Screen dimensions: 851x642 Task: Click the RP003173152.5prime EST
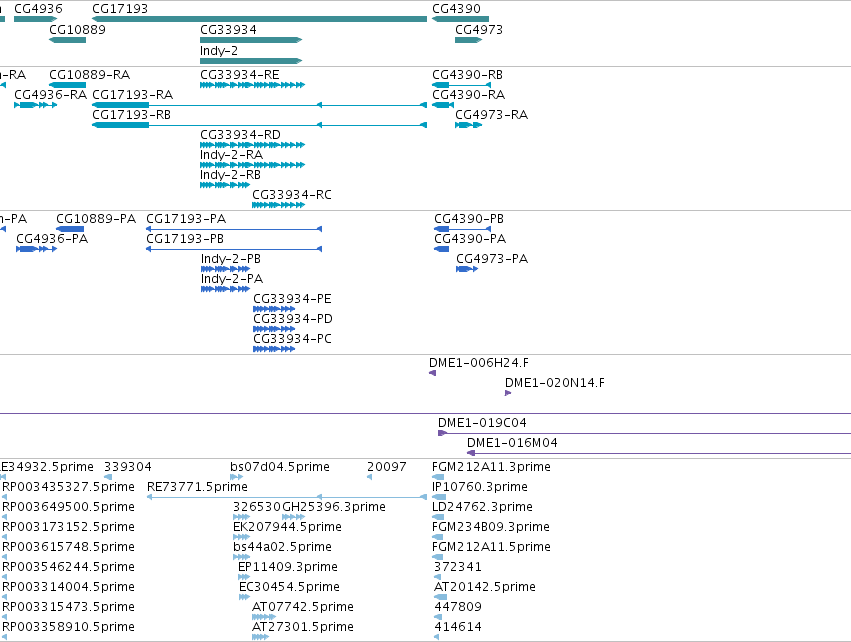tap(5, 537)
